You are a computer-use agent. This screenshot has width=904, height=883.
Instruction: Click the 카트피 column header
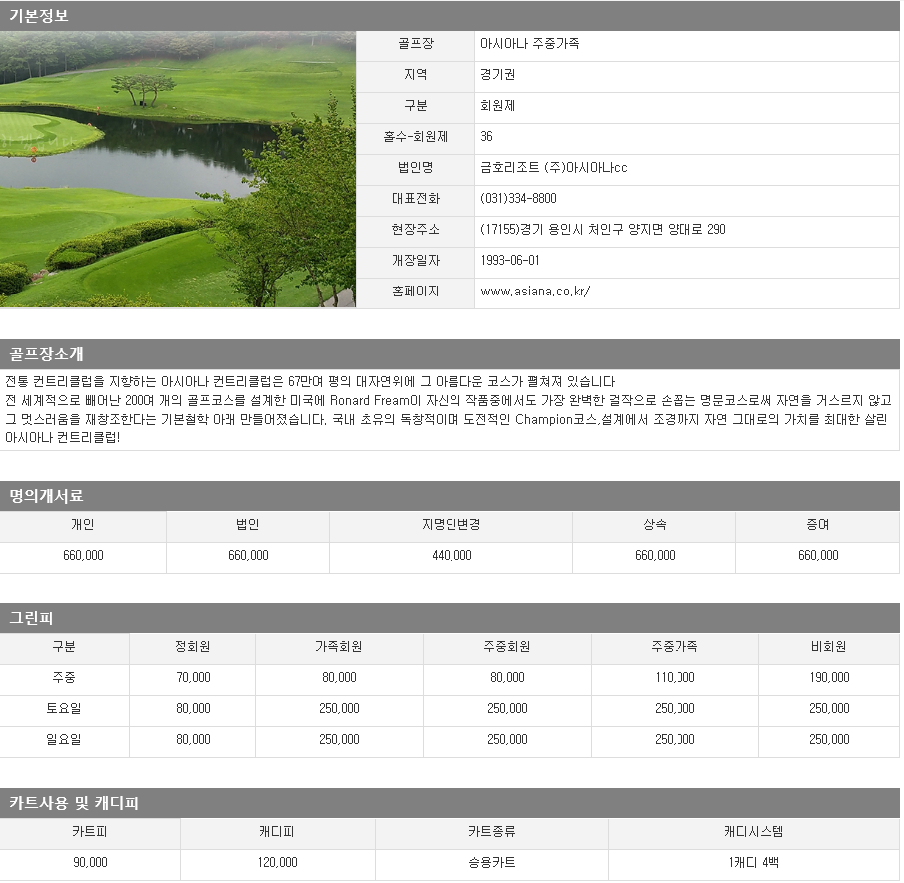coord(90,832)
